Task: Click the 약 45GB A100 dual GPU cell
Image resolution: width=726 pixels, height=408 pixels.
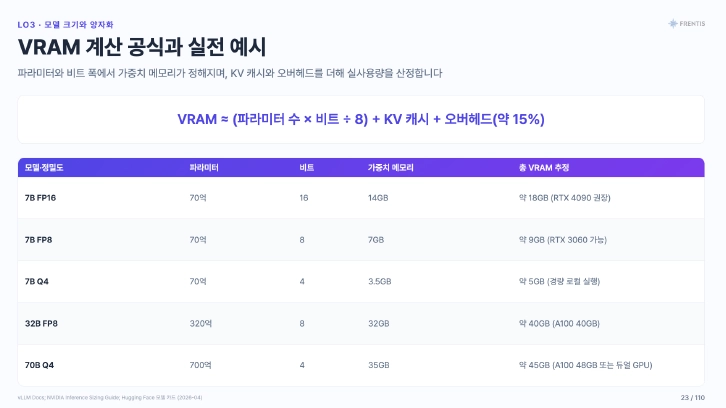Action: pyautogui.click(x=585, y=365)
